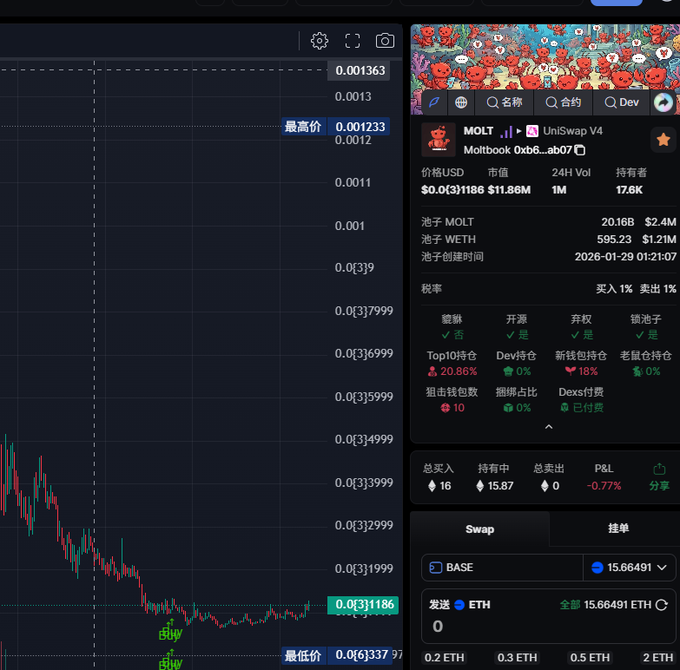The image size is (680, 670).
Task: Search by 名称 name button
Action: click(505, 102)
